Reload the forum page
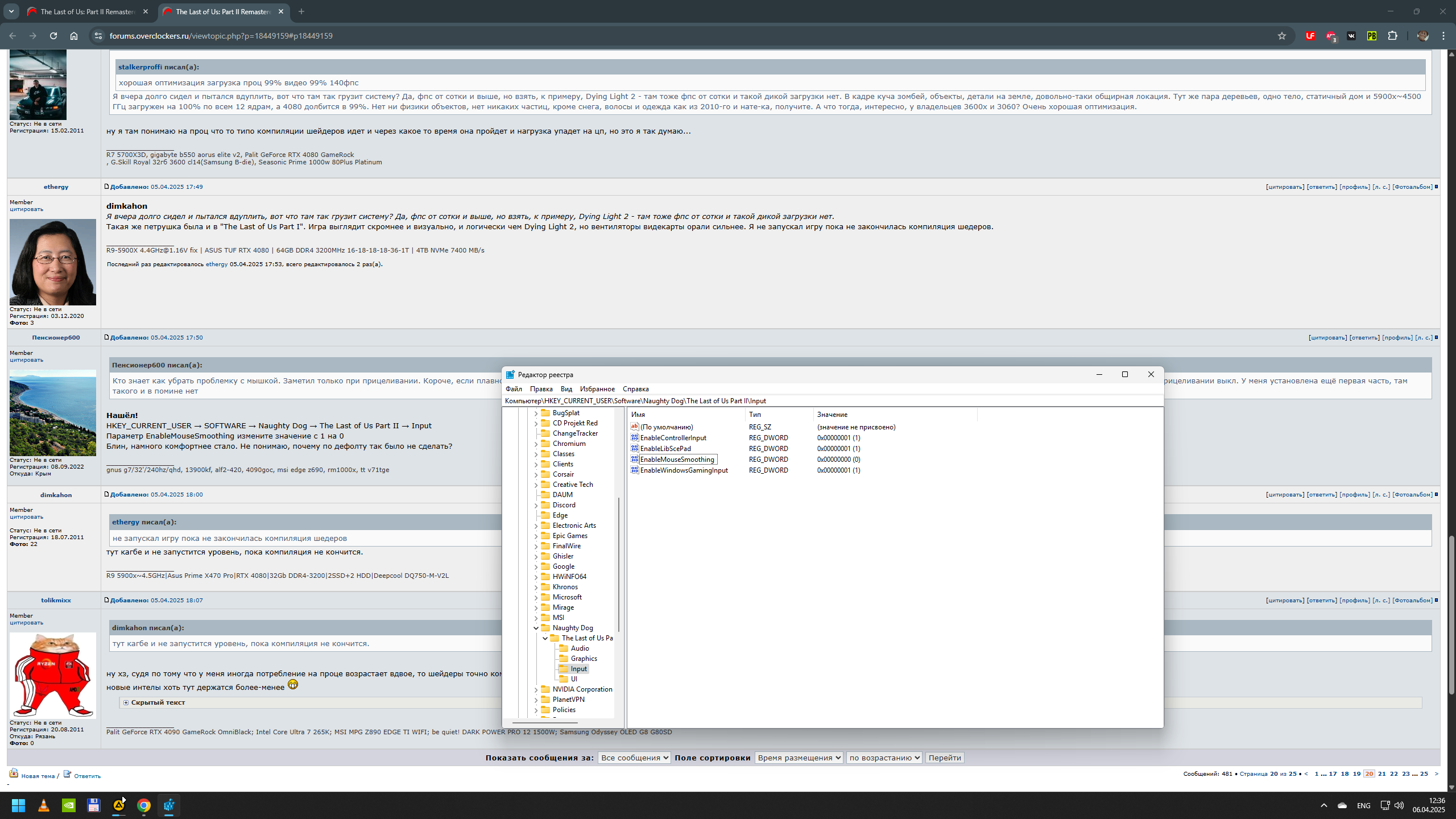 (53, 36)
